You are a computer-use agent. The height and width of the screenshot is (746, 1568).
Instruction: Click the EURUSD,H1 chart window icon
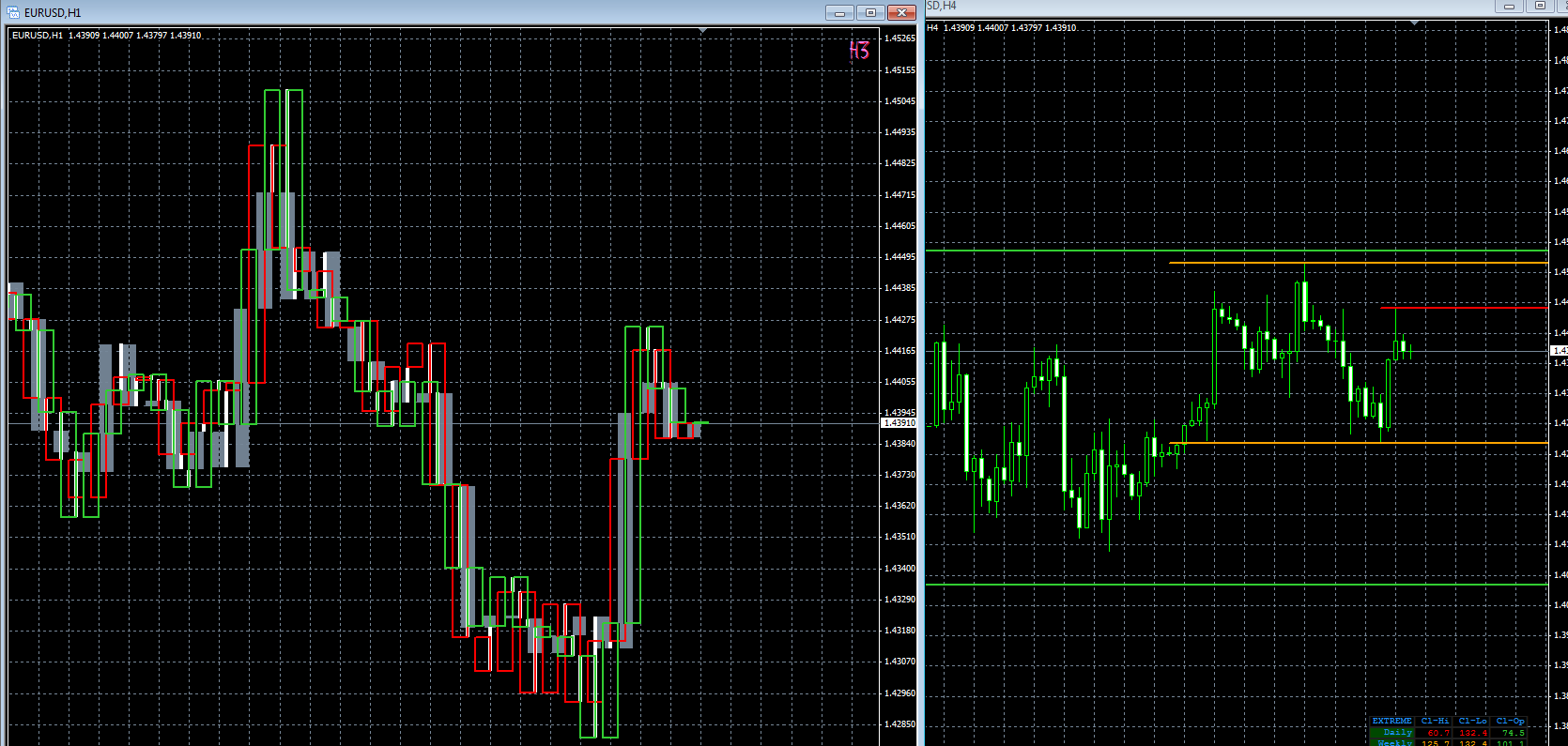coord(13,12)
